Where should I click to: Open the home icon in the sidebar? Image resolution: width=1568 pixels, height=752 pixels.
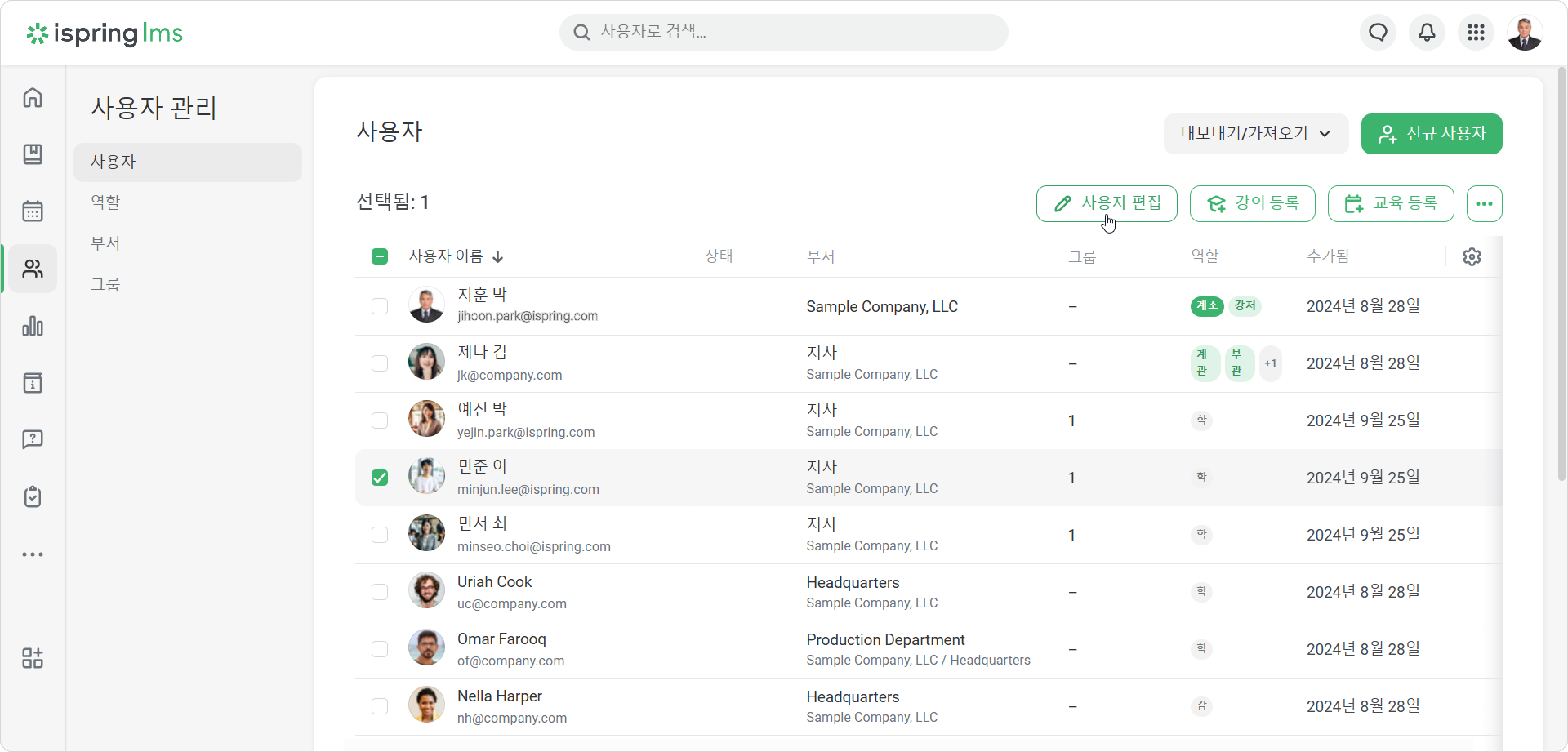click(33, 97)
